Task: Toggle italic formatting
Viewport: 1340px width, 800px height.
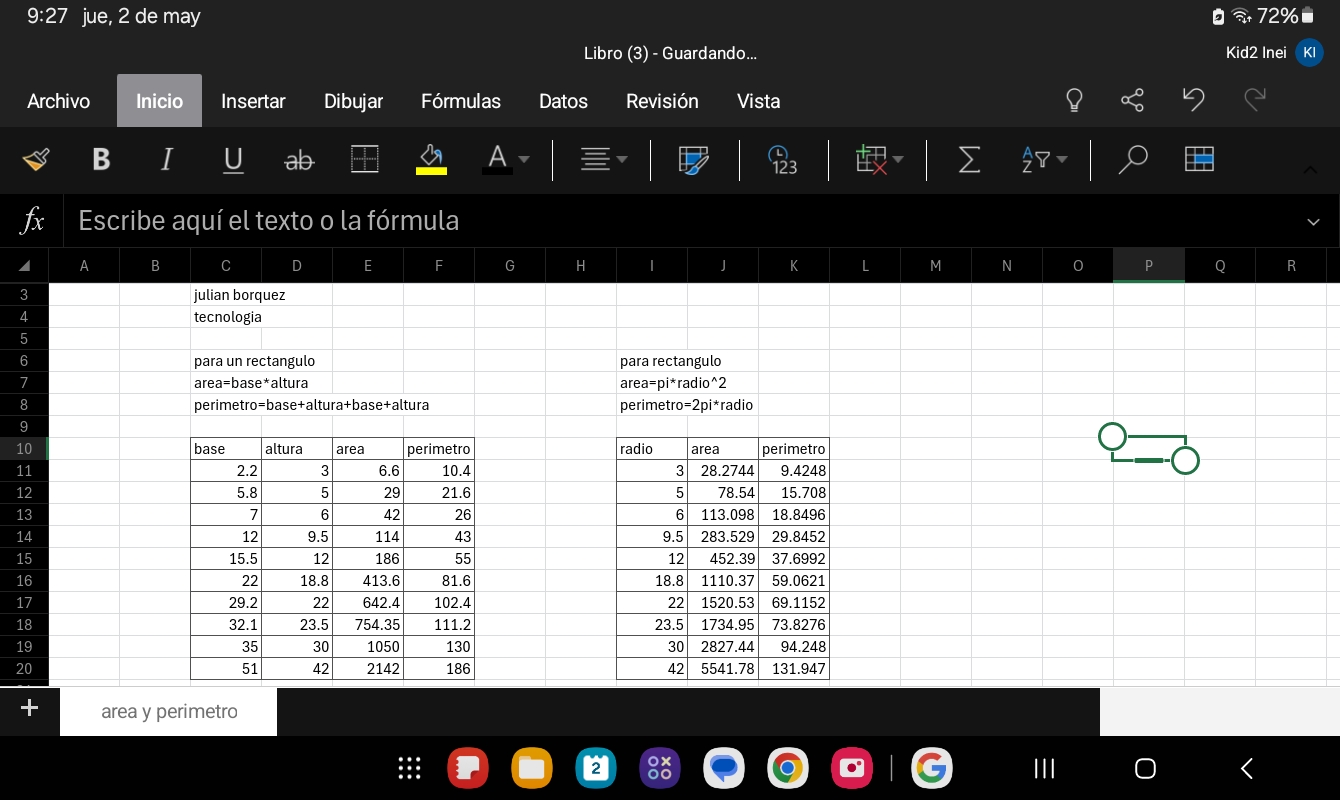Action: [x=167, y=159]
